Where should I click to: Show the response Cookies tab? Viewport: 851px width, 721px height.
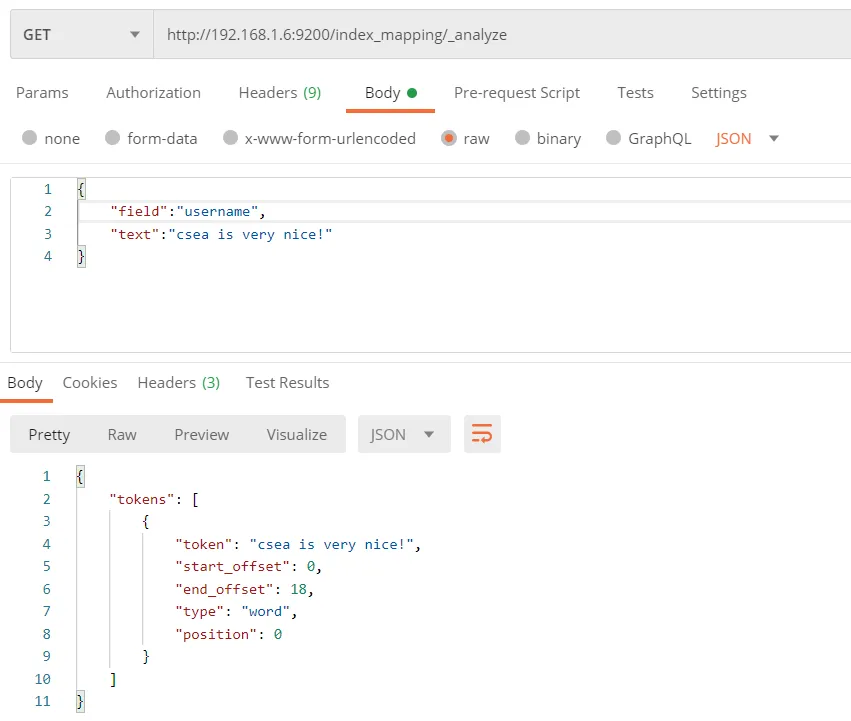[x=89, y=382]
